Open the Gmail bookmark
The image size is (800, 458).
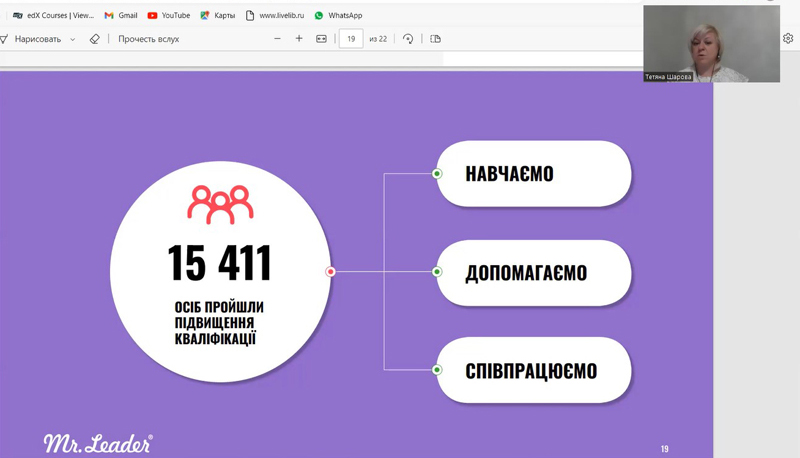[x=121, y=16]
